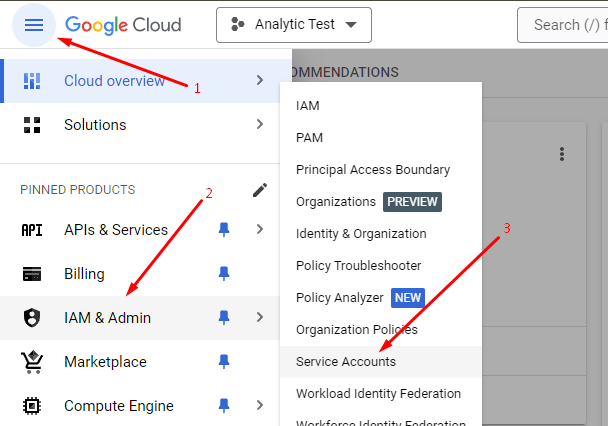608x426 pixels.
Task: Focus the Search input field
Action: point(563,25)
